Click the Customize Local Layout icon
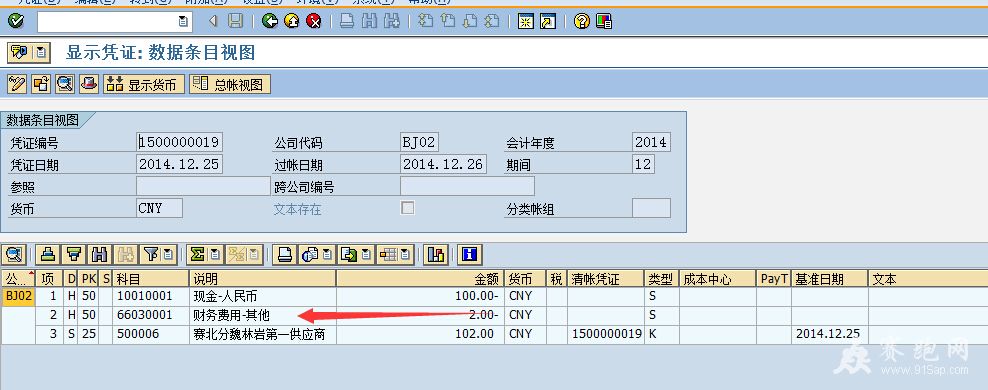988x390 pixels. (x=604, y=21)
